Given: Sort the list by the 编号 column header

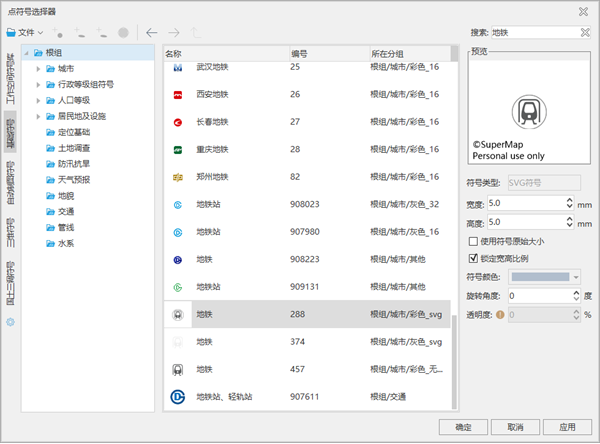Looking at the screenshot, I should pyautogui.click(x=300, y=52).
